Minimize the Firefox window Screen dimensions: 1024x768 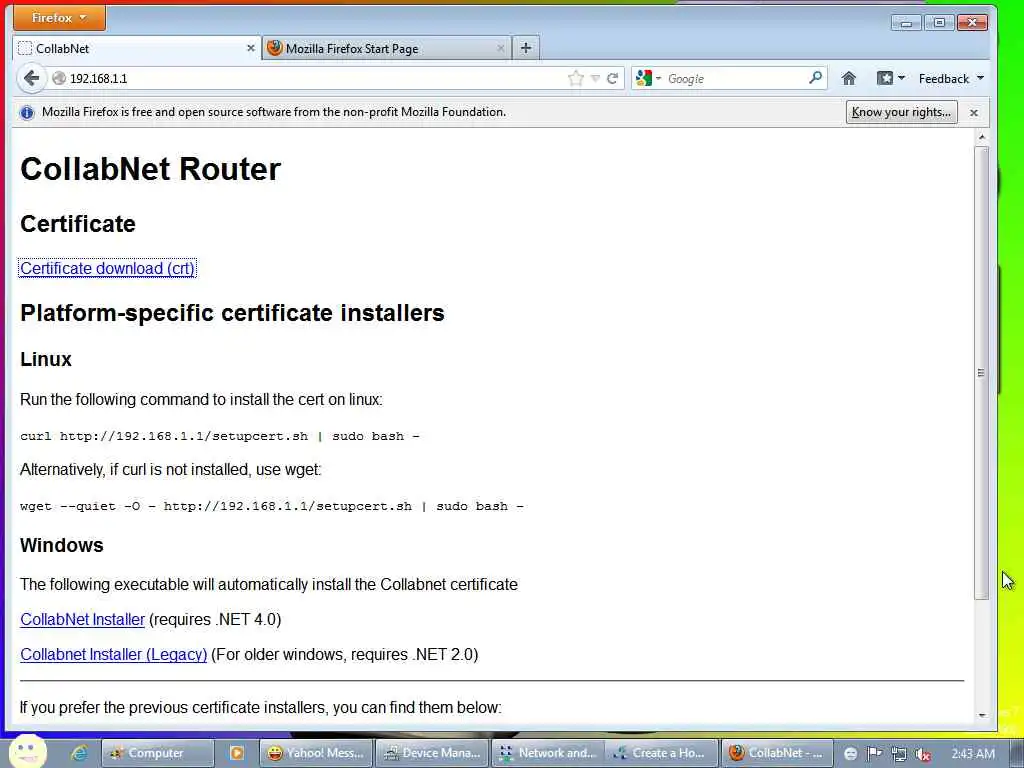tap(906, 23)
